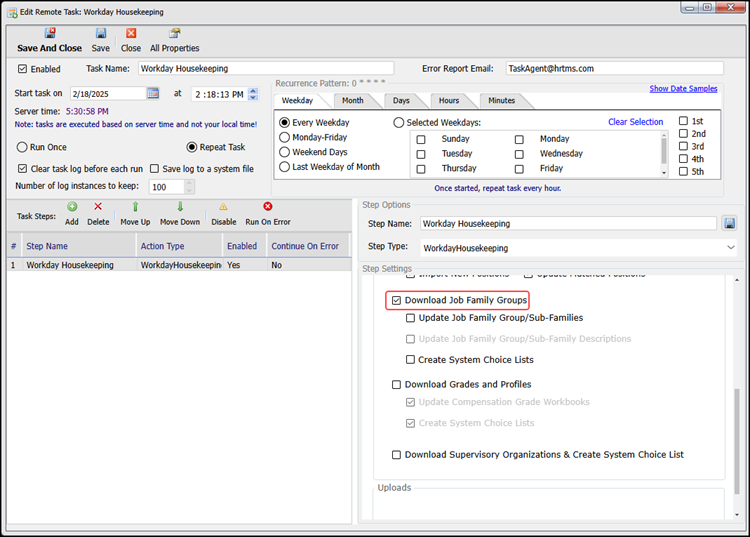Select the Selected Weekdays radio button
This screenshot has width=750, height=537.
coord(399,122)
